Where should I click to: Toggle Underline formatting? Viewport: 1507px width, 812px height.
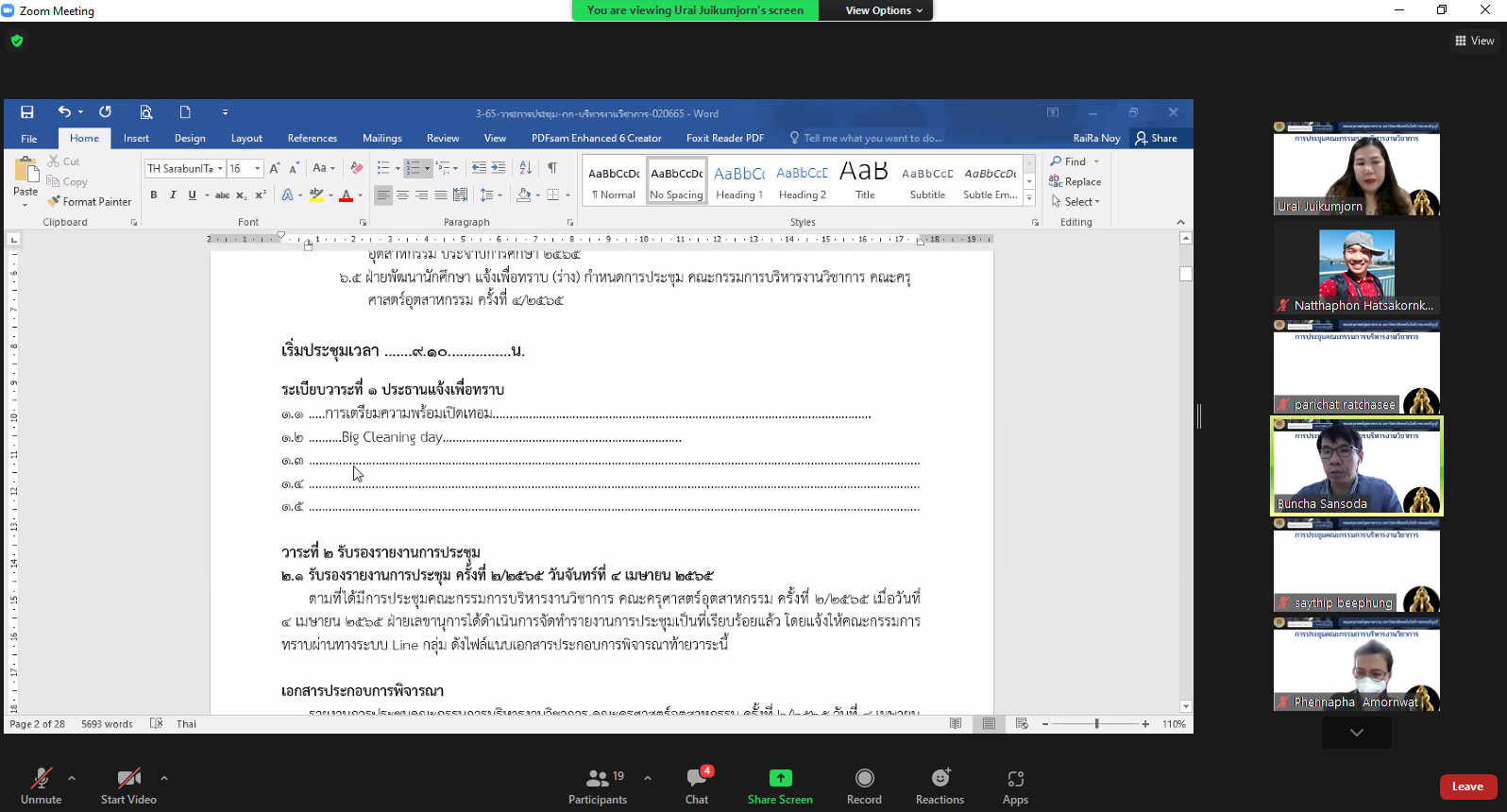[193, 195]
